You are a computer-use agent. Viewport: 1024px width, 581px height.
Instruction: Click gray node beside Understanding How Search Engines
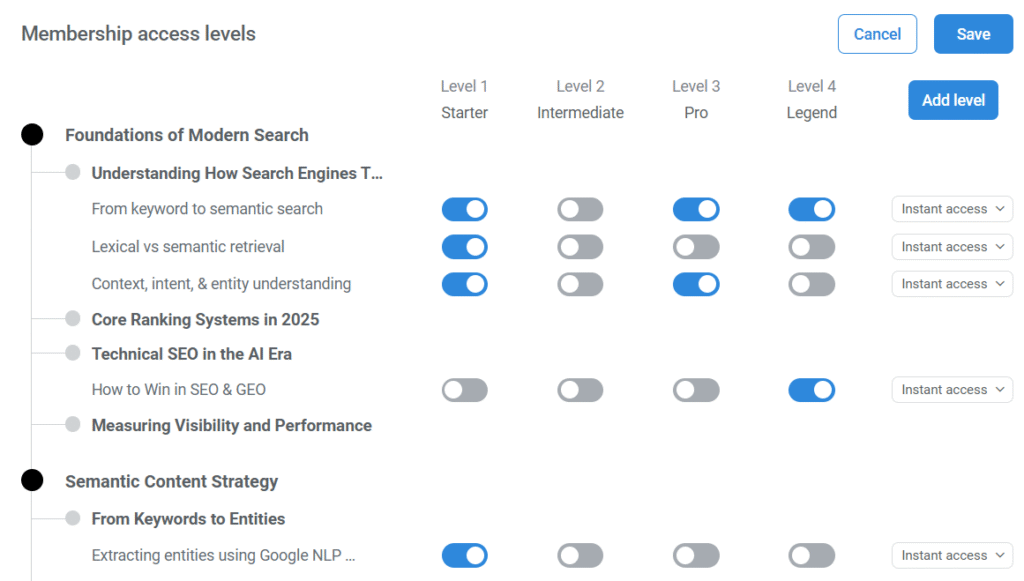coord(73,172)
